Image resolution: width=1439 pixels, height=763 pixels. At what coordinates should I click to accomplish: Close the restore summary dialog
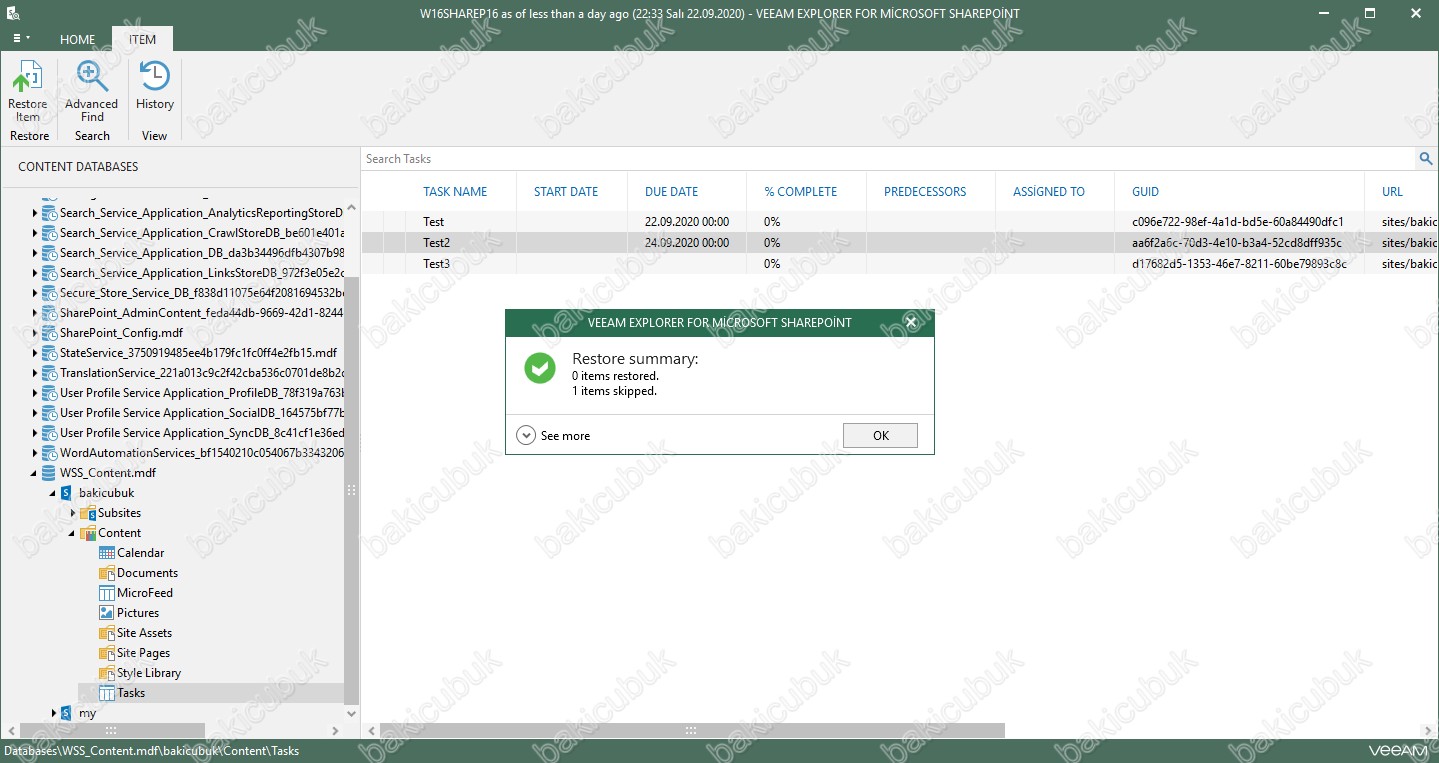pyautogui.click(x=910, y=322)
